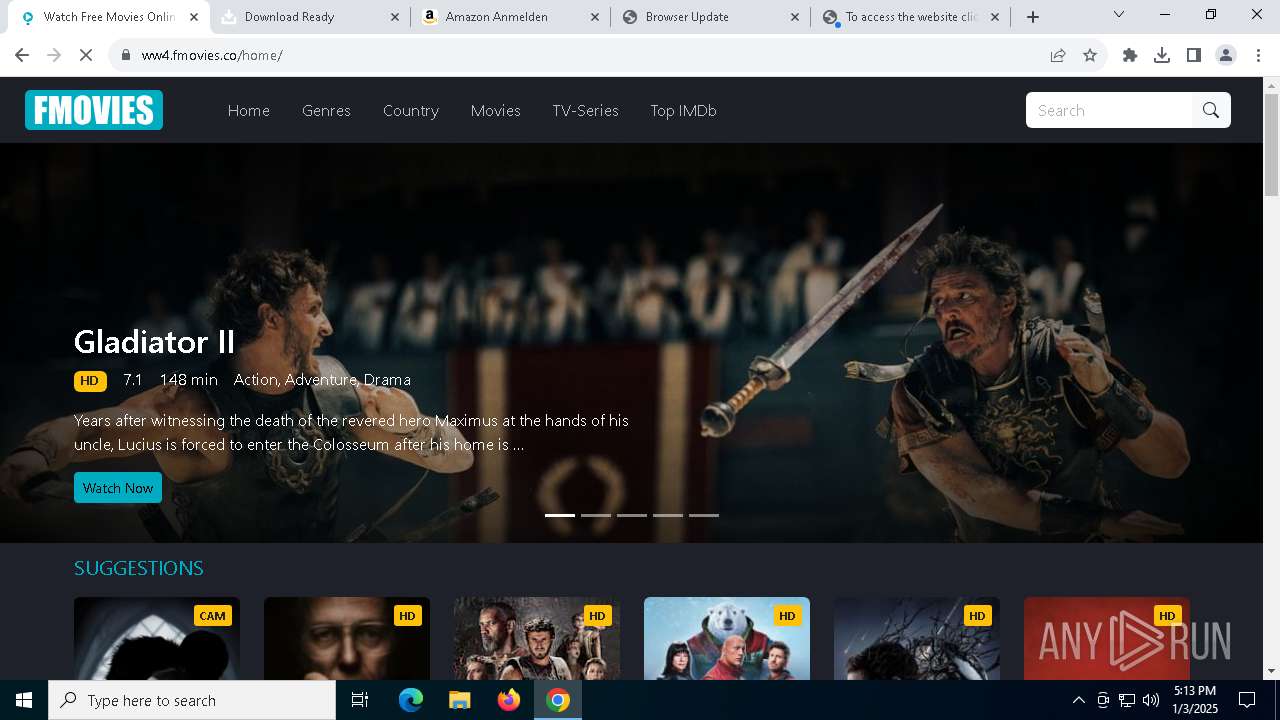Click the browser forward arrow
Viewport: 1280px width, 720px height.
(x=54, y=55)
